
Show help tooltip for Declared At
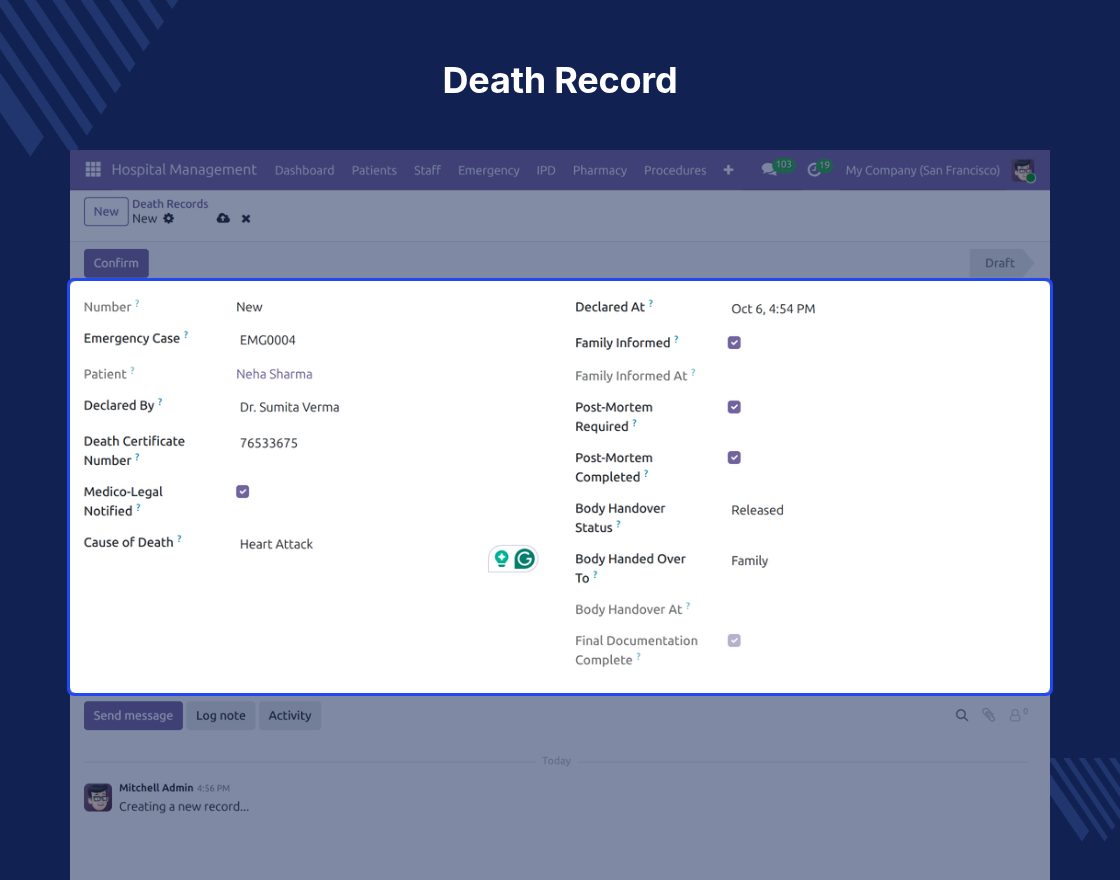pos(651,303)
